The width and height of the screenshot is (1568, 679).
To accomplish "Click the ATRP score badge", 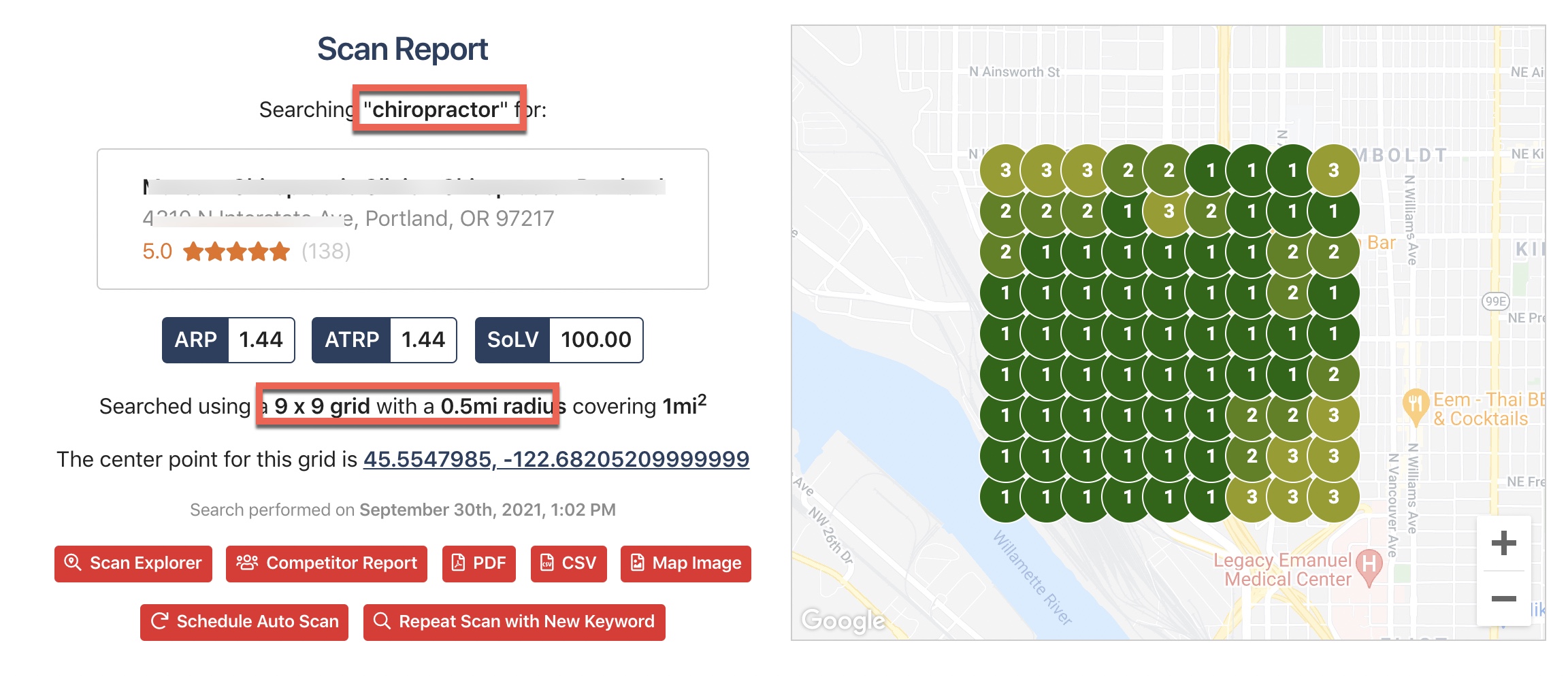I will [x=384, y=339].
